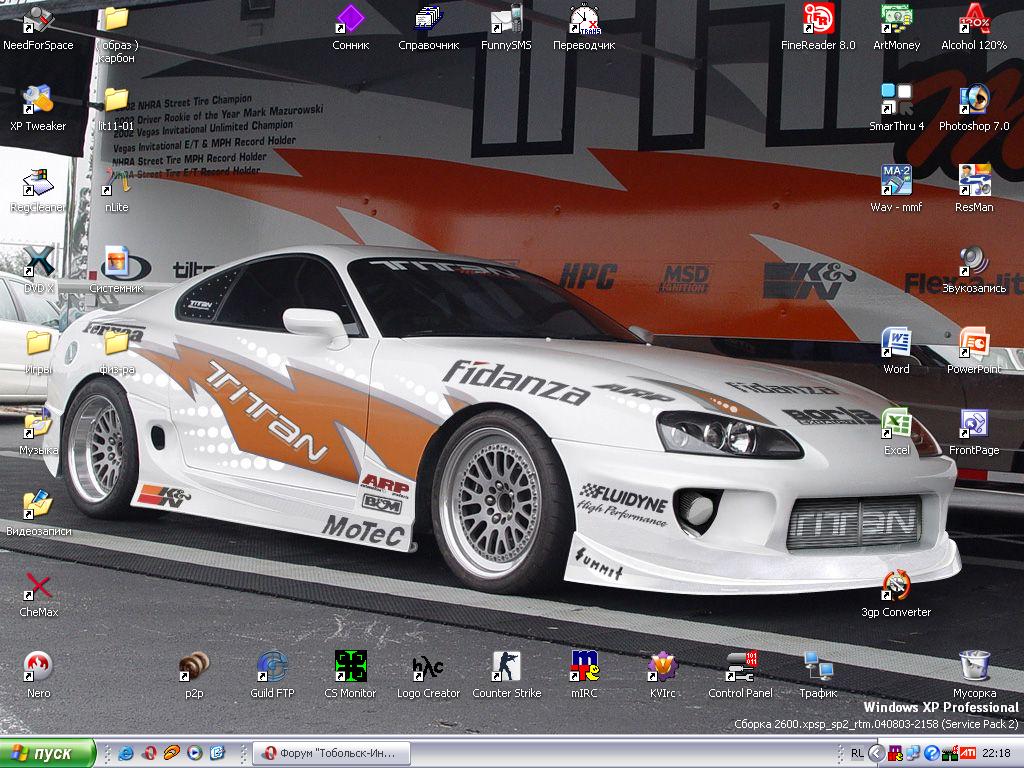Launch nLite desktop shortcut

(x=116, y=190)
